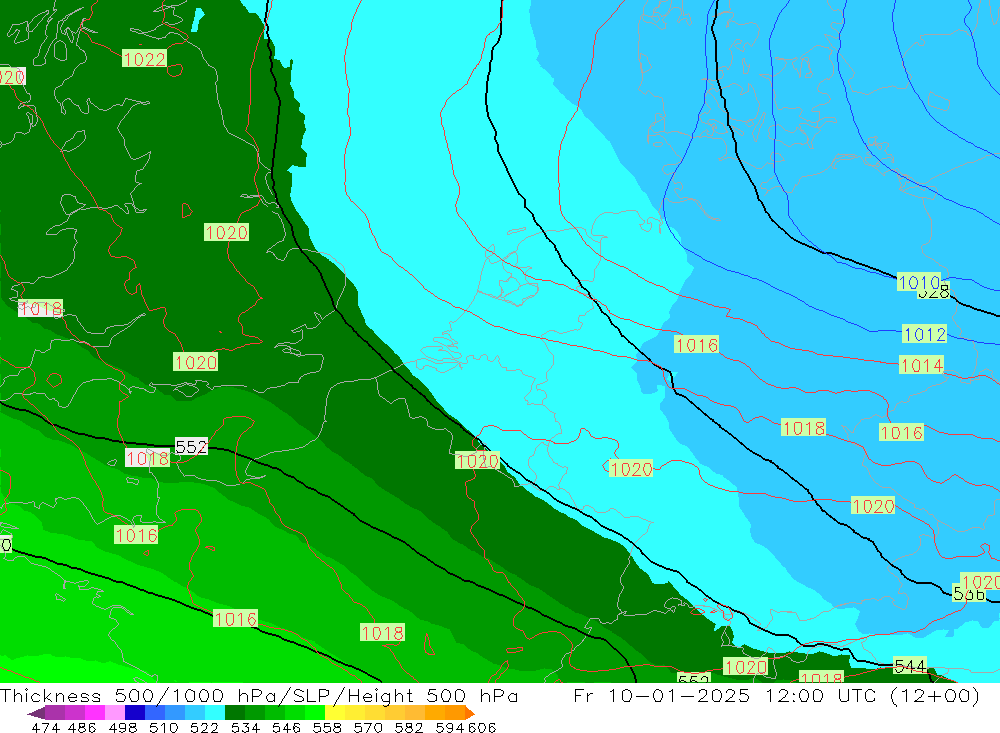Click the purple arrow at legend start

36,713
